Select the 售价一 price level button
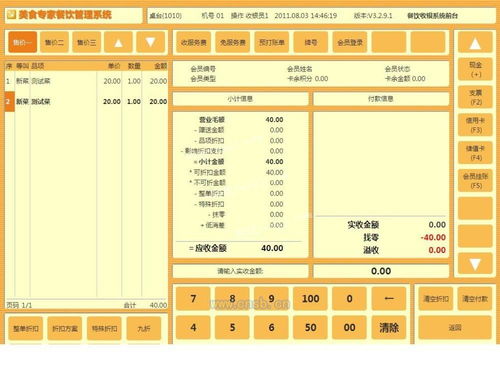This screenshot has width=500, height=375. point(22,42)
